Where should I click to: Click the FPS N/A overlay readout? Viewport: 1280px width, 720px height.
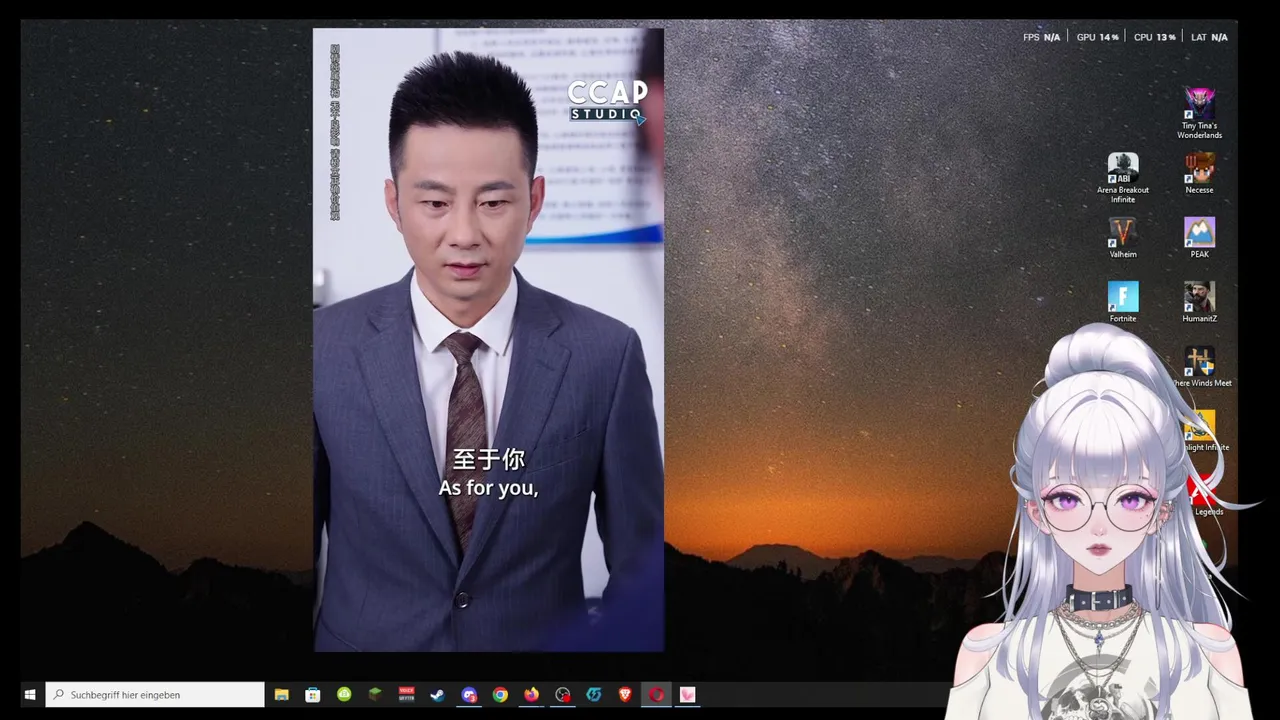[x=1041, y=37]
